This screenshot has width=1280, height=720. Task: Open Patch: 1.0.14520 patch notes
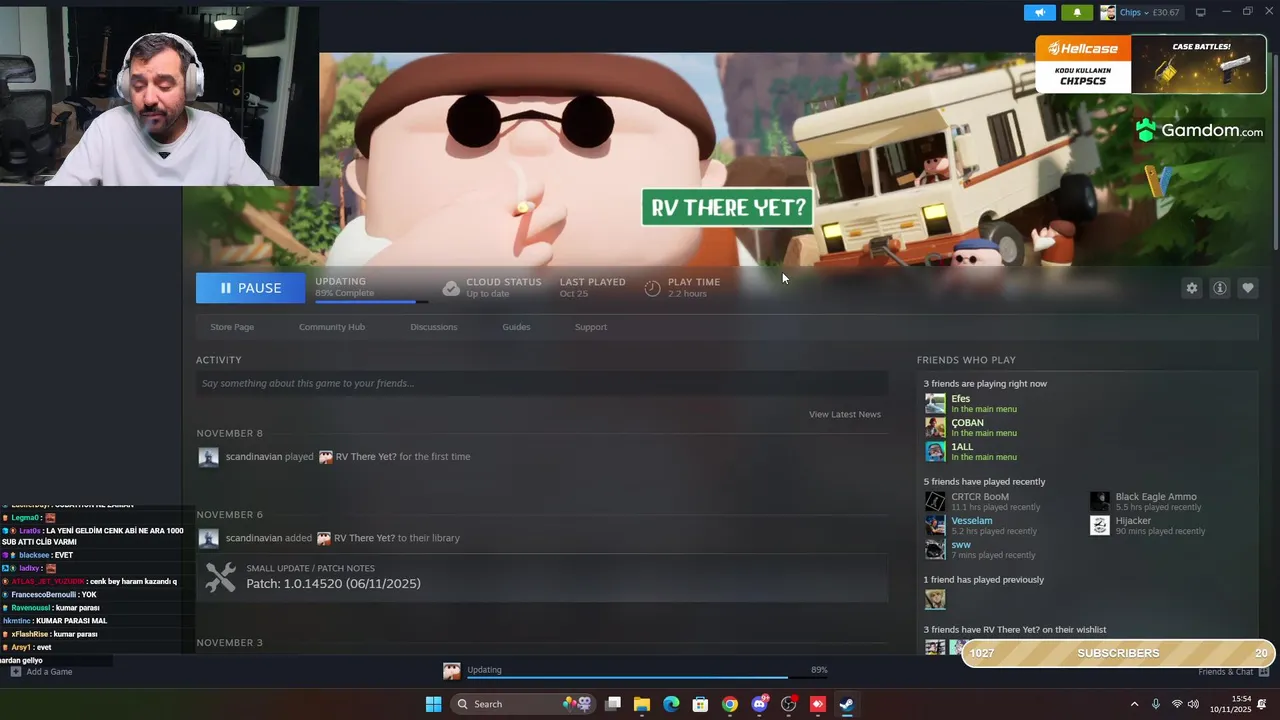[x=333, y=584]
